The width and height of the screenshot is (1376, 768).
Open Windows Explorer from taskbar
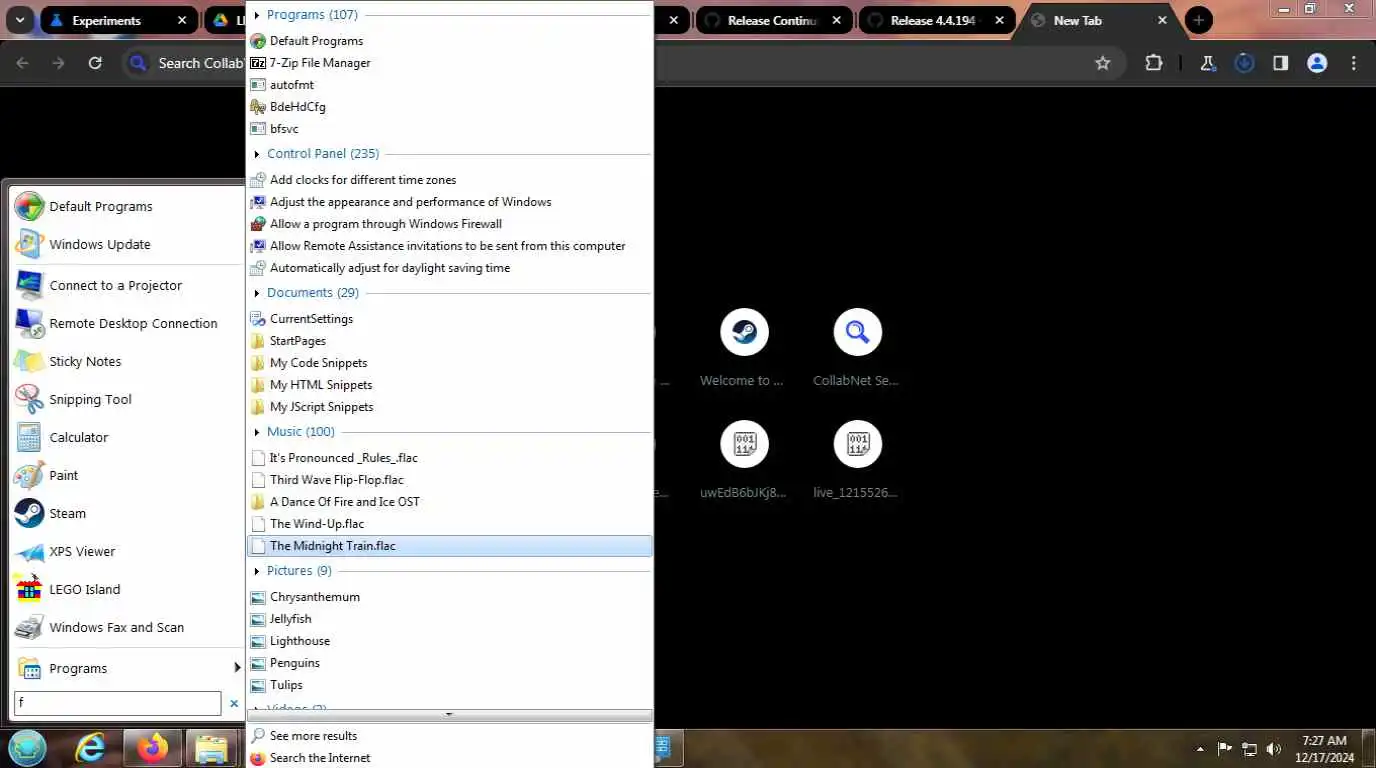[211, 748]
